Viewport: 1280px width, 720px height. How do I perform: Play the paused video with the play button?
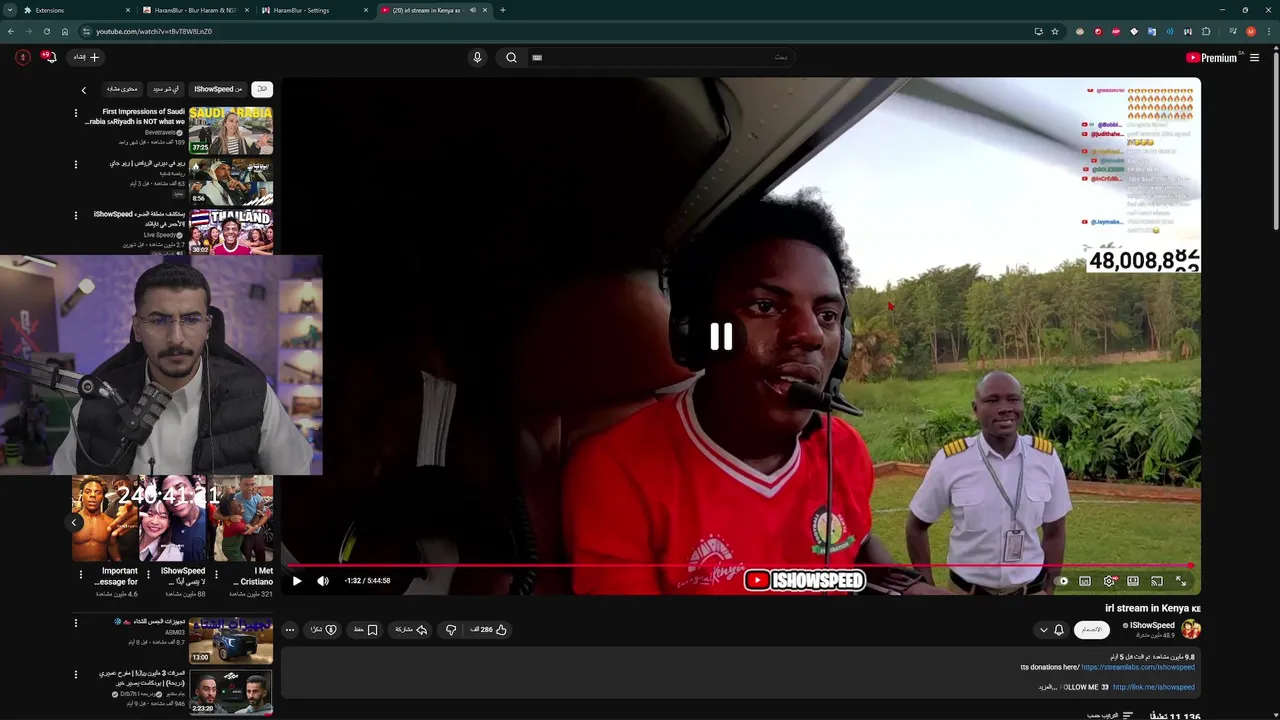click(x=297, y=581)
